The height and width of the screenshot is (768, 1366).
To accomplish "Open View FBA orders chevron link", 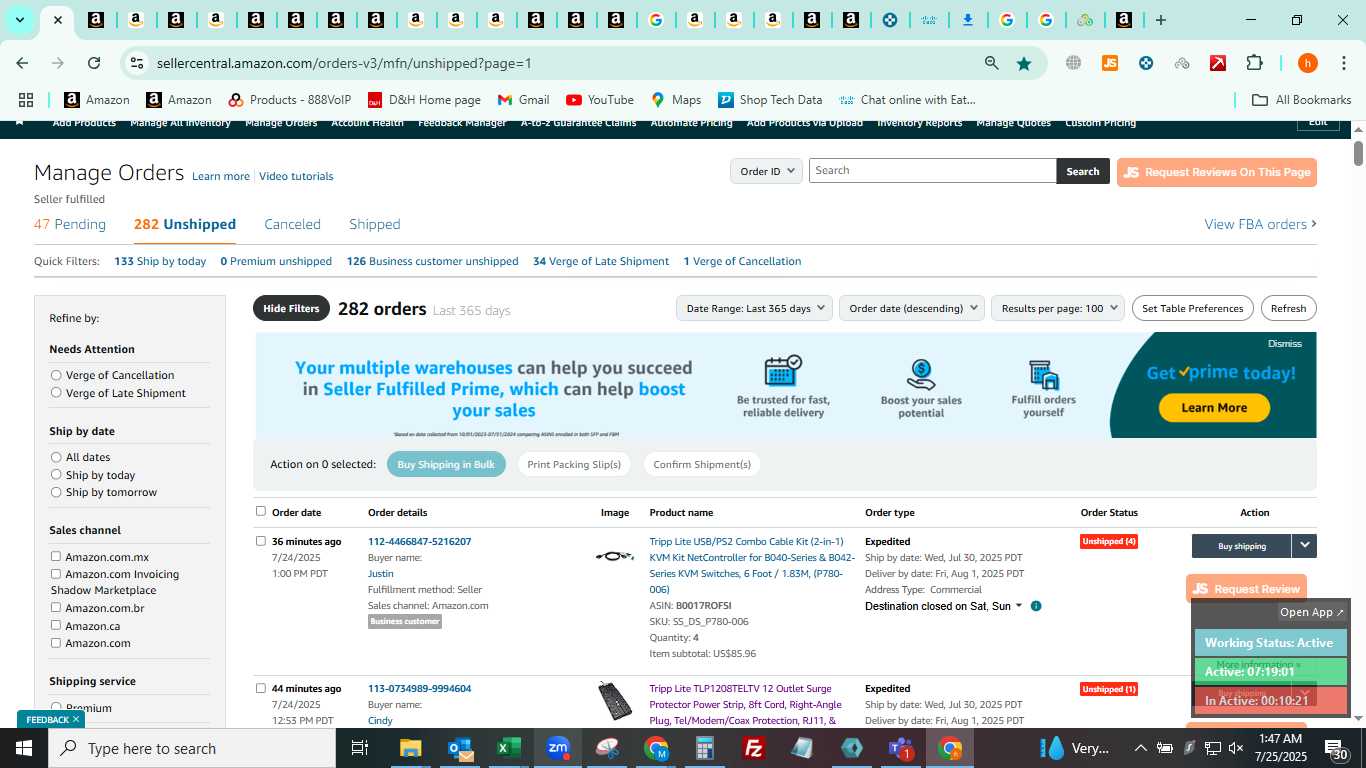I will [x=1260, y=224].
